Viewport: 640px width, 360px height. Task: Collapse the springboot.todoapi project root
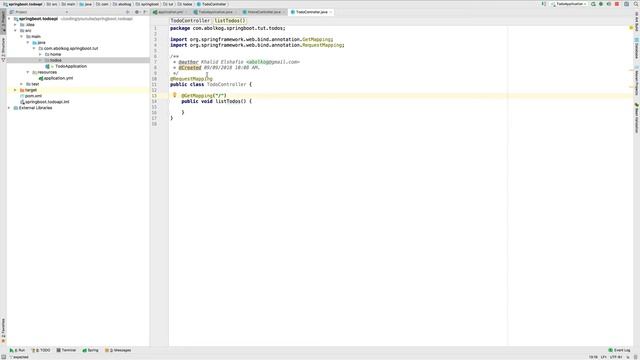tap(9, 19)
